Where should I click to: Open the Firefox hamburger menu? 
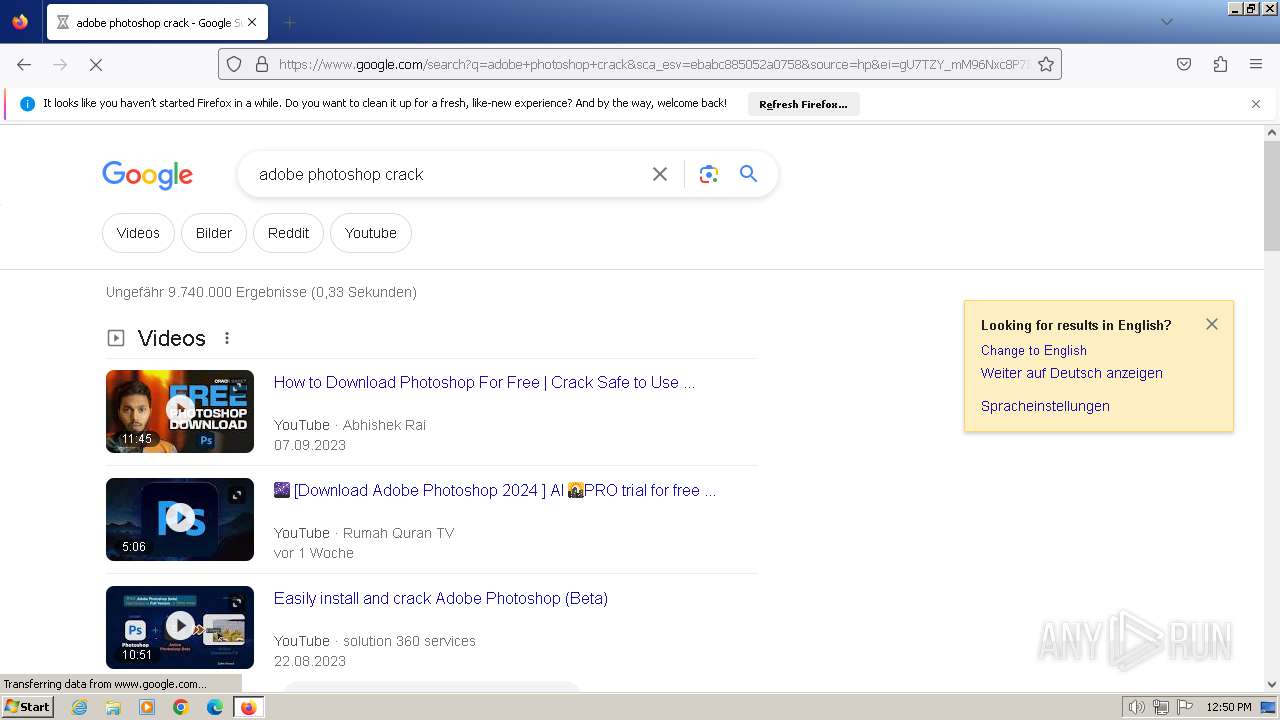pyautogui.click(x=1256, y=64)
